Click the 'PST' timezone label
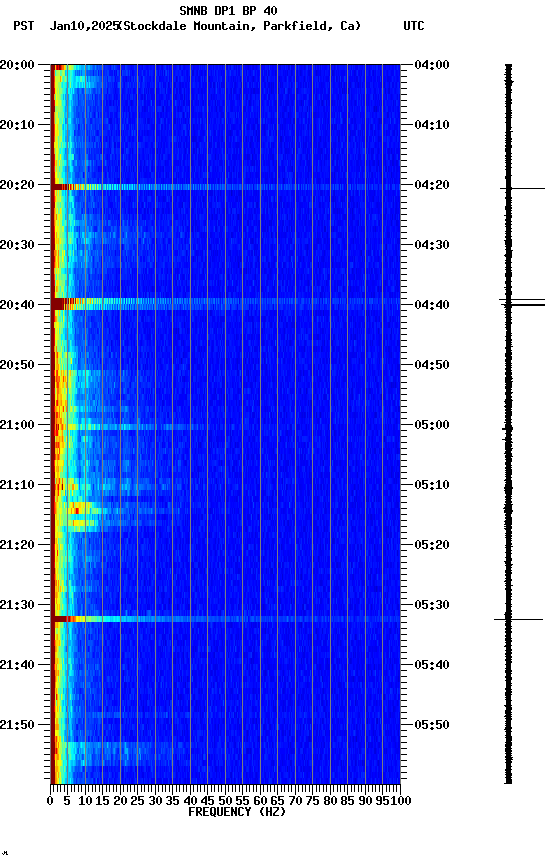Viewport: 552px width, 864px height. click(24, 26)
